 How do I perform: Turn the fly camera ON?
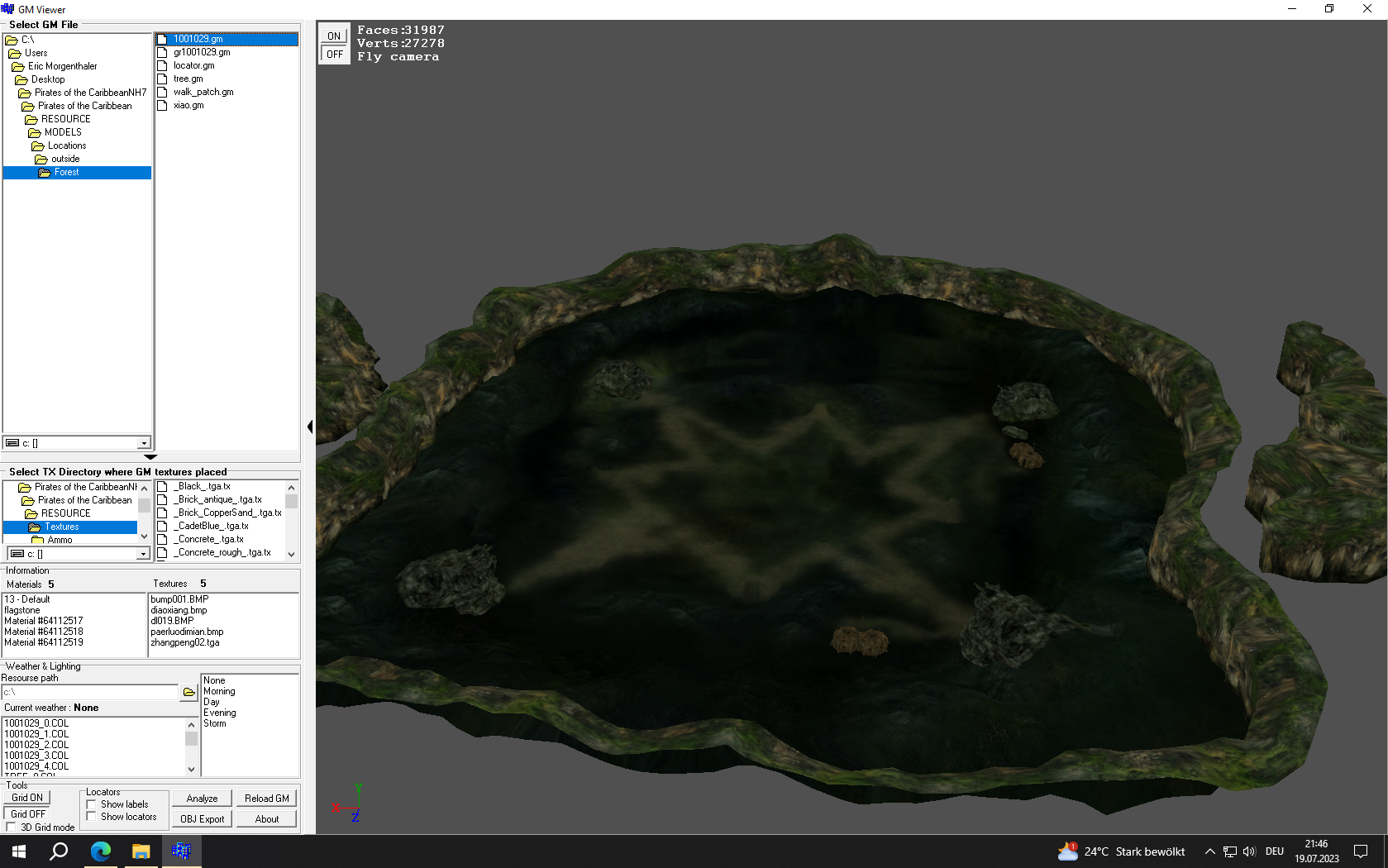tap(334, 36)
